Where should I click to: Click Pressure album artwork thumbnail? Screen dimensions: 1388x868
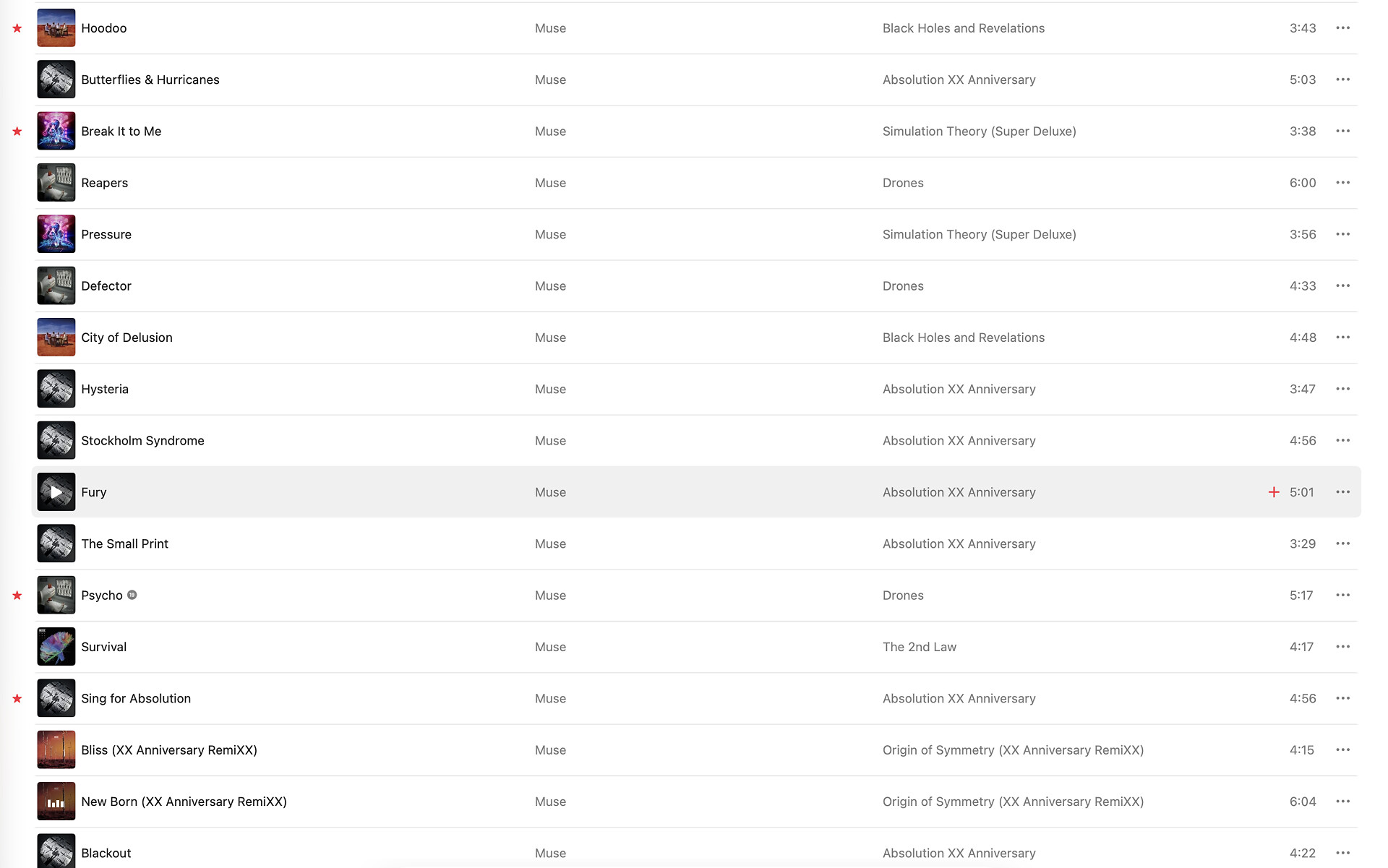coord(56,234)
